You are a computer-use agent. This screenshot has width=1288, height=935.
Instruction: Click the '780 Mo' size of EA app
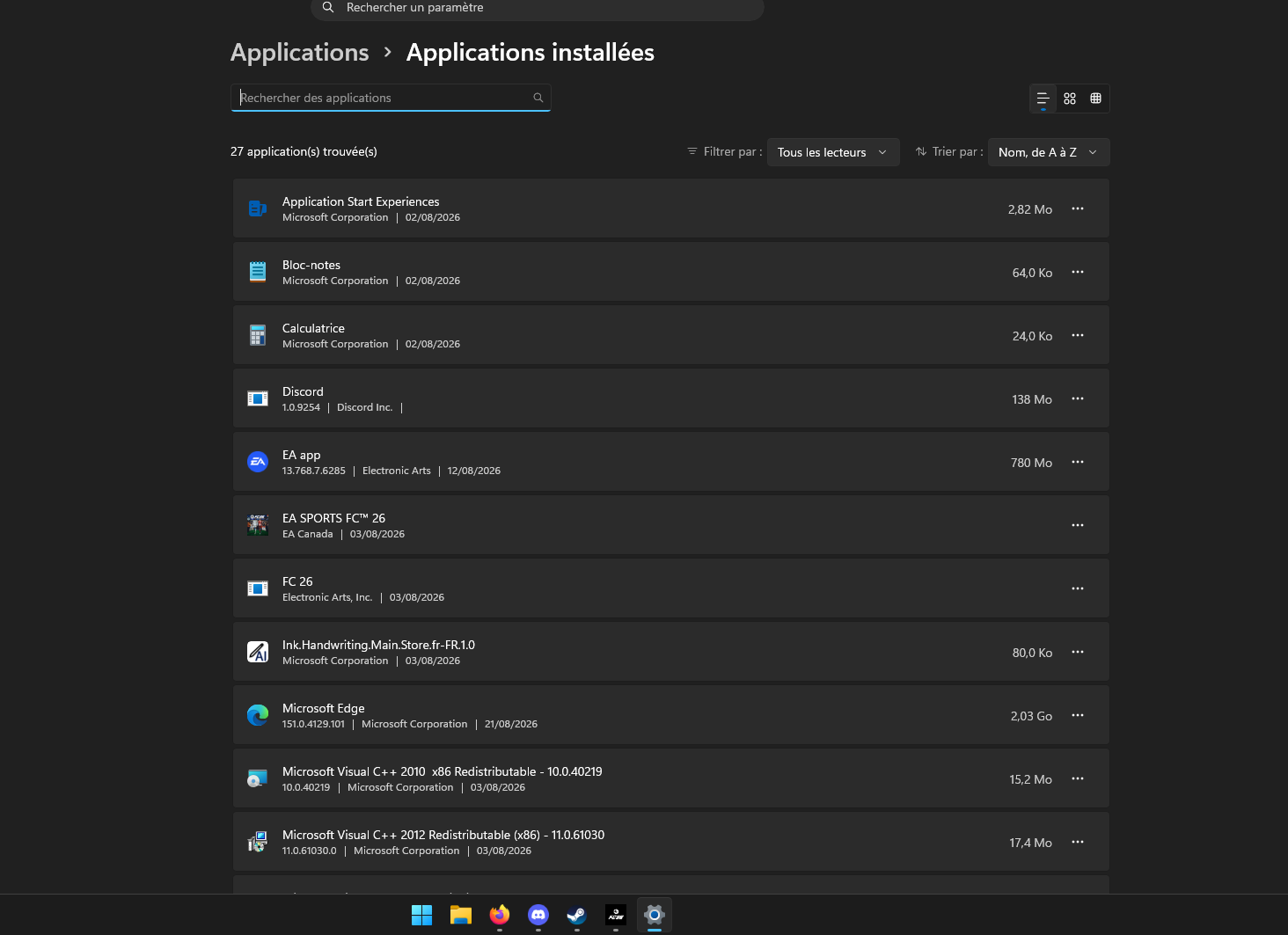1031,463
